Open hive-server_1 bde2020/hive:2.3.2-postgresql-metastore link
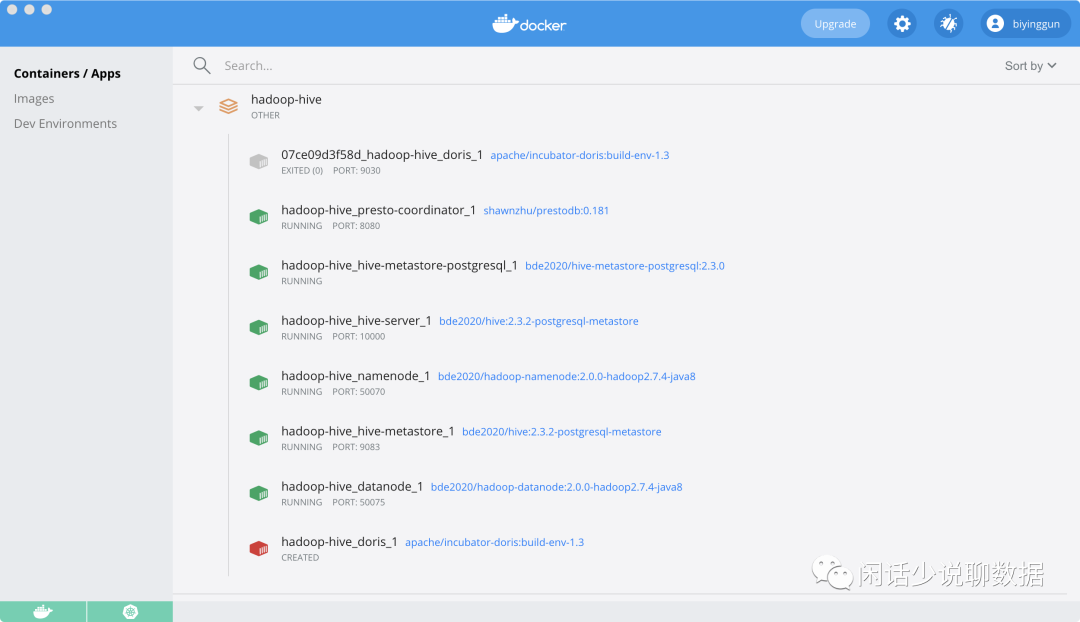 click(x=539, y=321)
